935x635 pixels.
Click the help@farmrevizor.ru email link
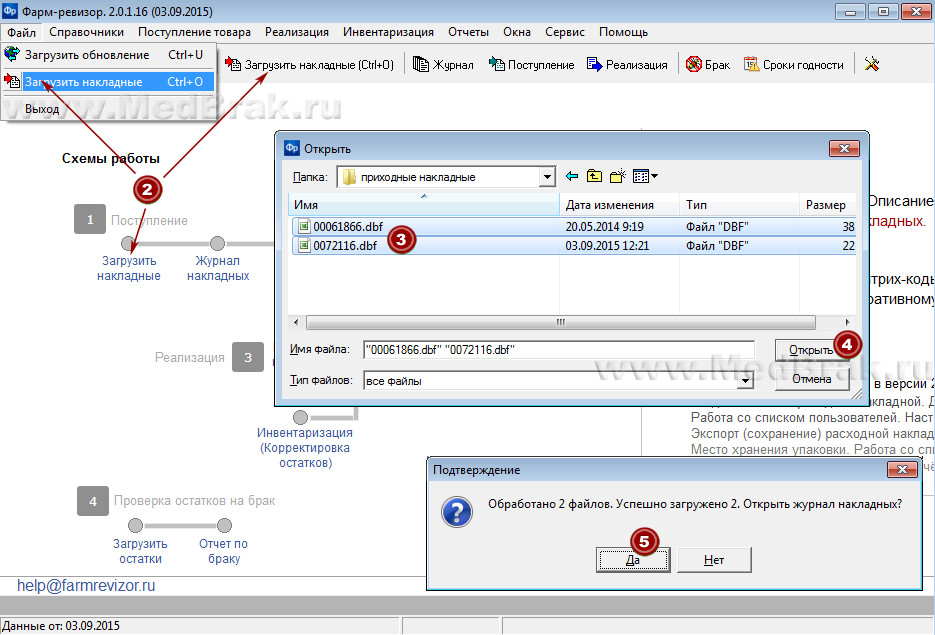click(86, 586)
